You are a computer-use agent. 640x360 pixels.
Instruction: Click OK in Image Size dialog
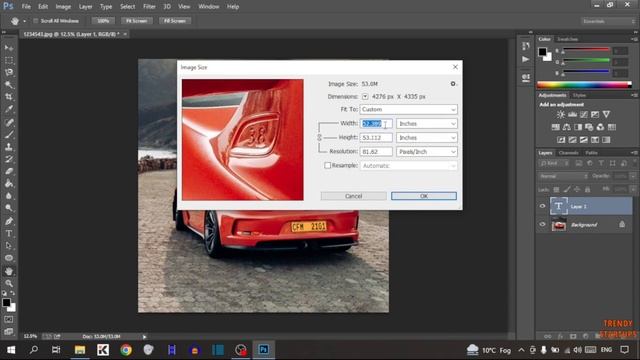[x=424, y=196]
